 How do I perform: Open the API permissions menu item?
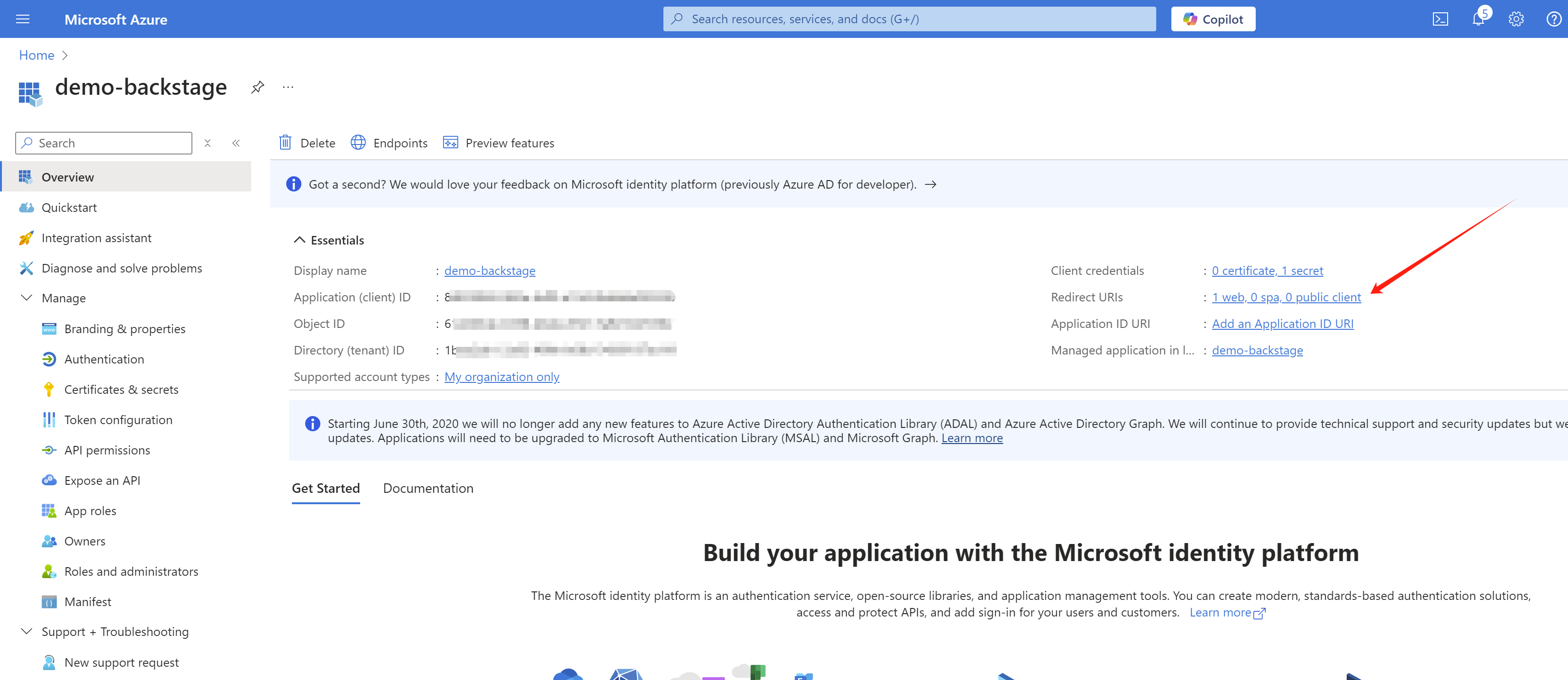pyautogui.click(x=107, y=450)
